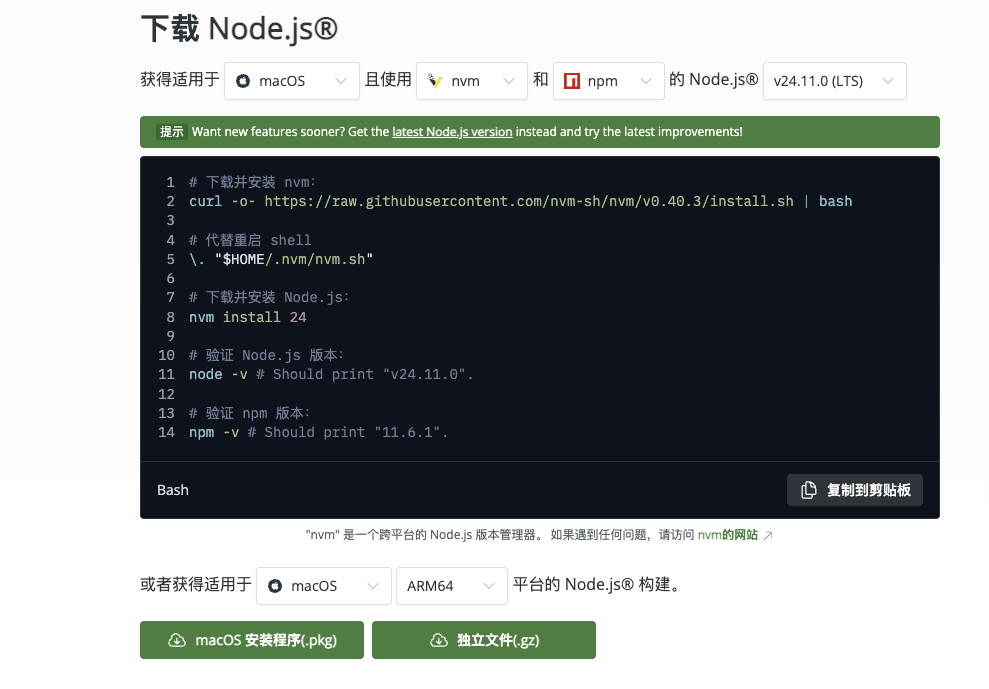Click the macOS logo icon in the bottom platform selector

pos(275,586)
